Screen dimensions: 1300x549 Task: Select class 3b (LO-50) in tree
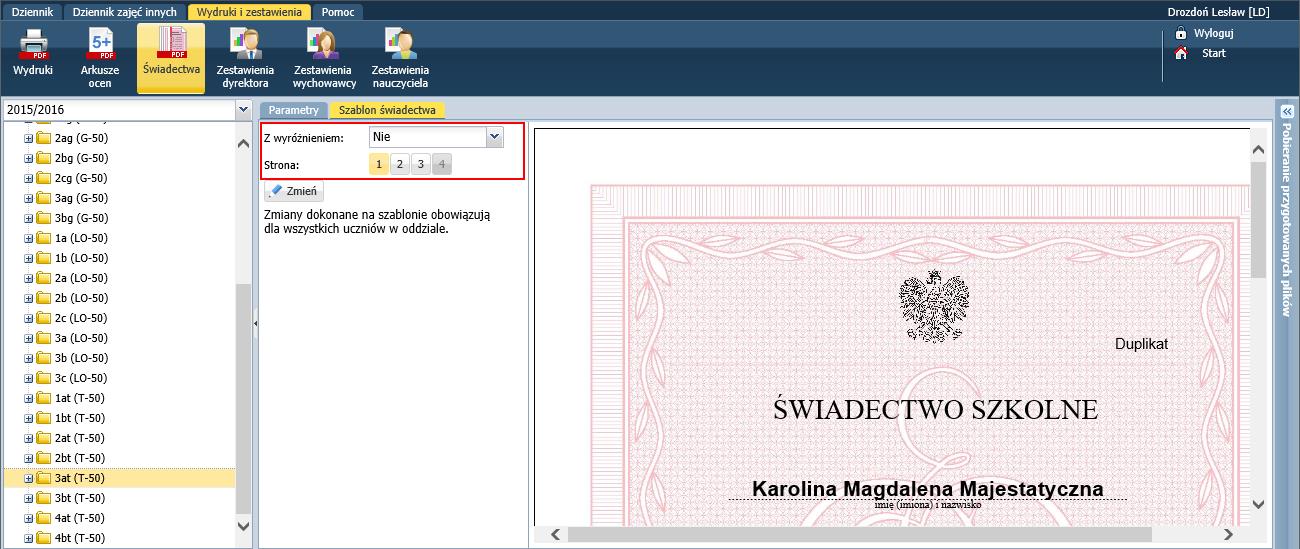pyautogui.click(x=81, y=358)
